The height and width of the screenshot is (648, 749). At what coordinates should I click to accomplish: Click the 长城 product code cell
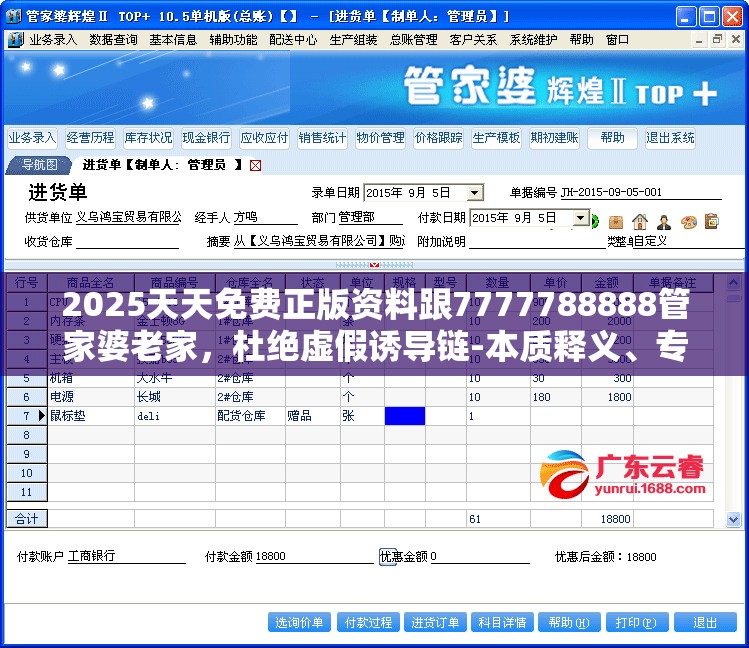175,397
